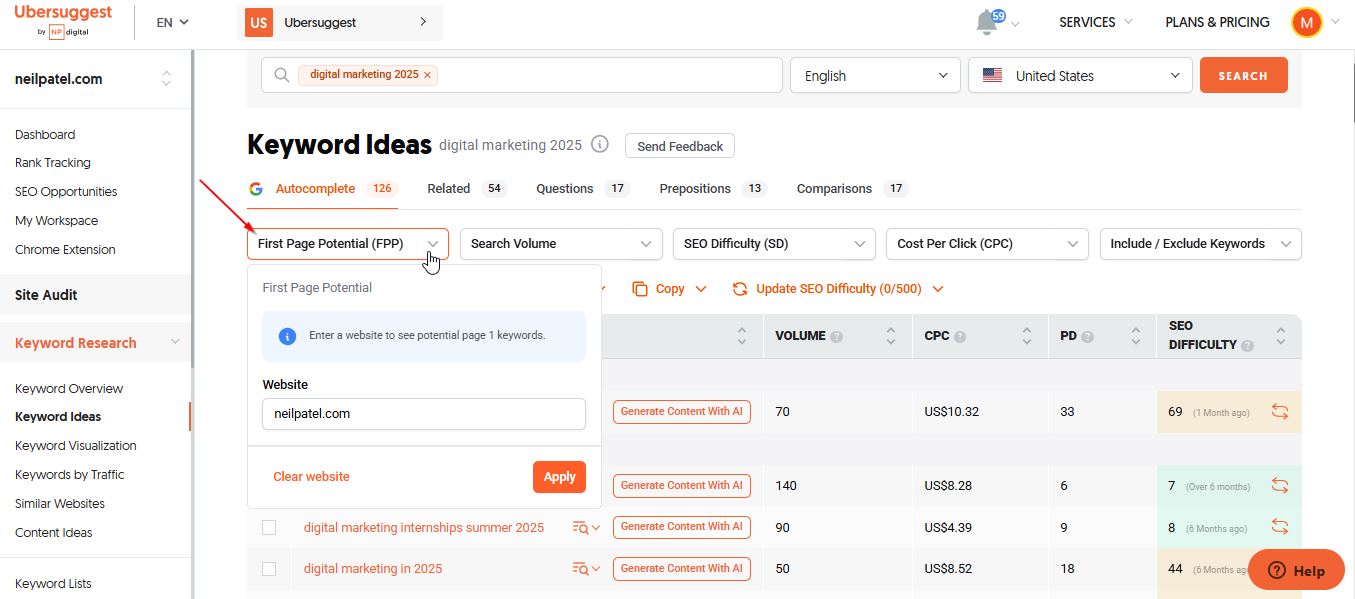The width and height of the screenshot is (1355, 599).
Task: Click the Volume column help icon
Action: 836,337
